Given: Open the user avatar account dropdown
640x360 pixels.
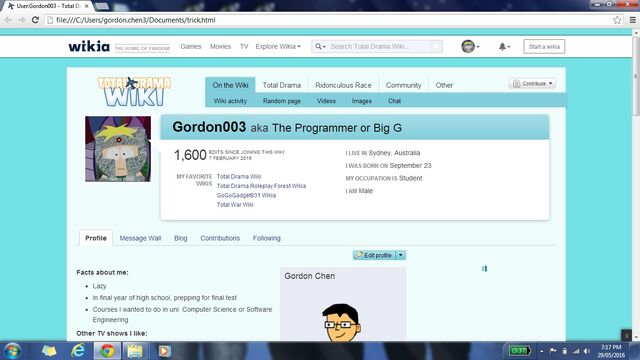Looking at the screenshot, I should (x=470, y=47).
